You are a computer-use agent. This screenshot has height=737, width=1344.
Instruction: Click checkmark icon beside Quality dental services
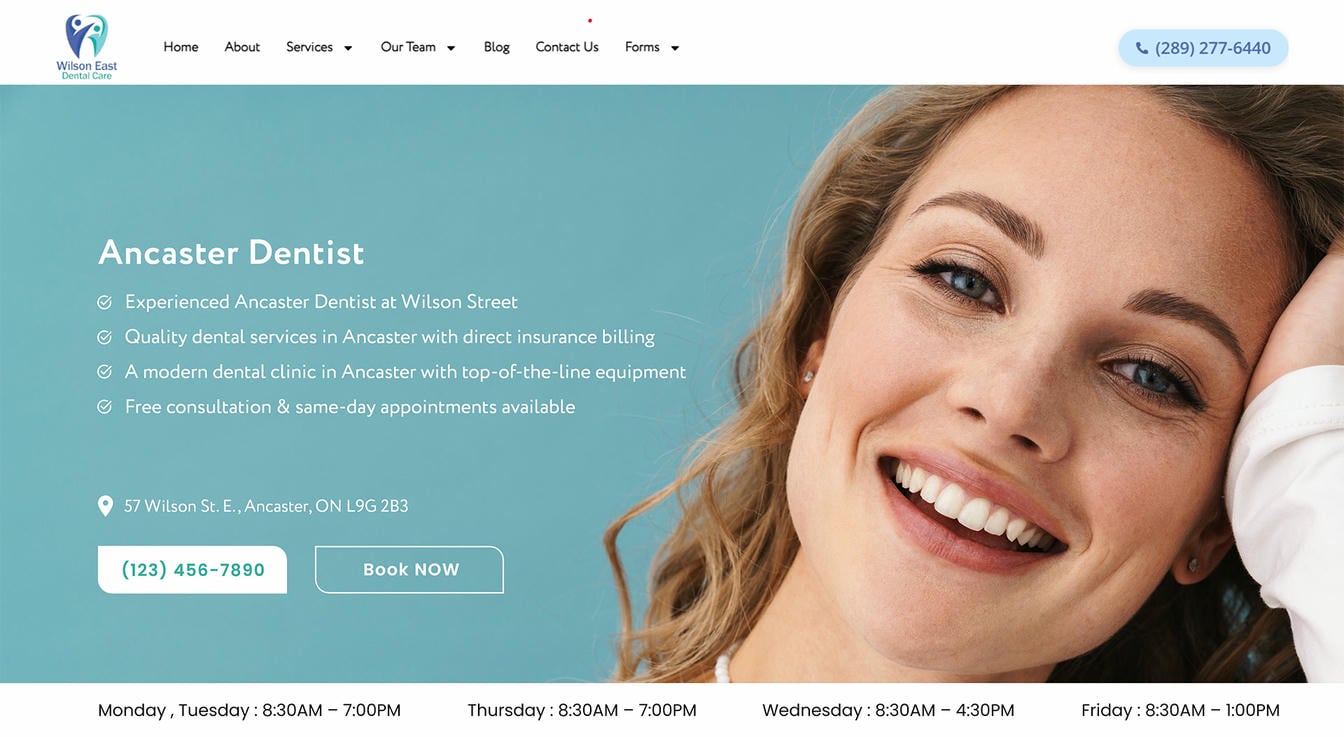pos(104,337)
